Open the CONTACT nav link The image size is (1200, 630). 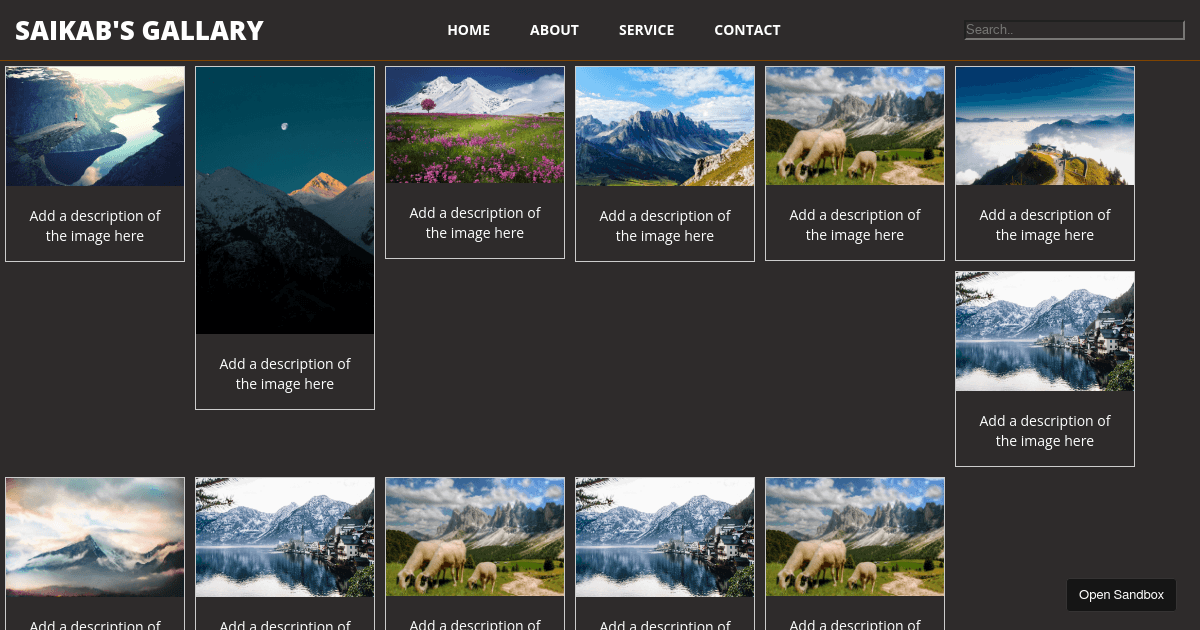click(747, 30)
